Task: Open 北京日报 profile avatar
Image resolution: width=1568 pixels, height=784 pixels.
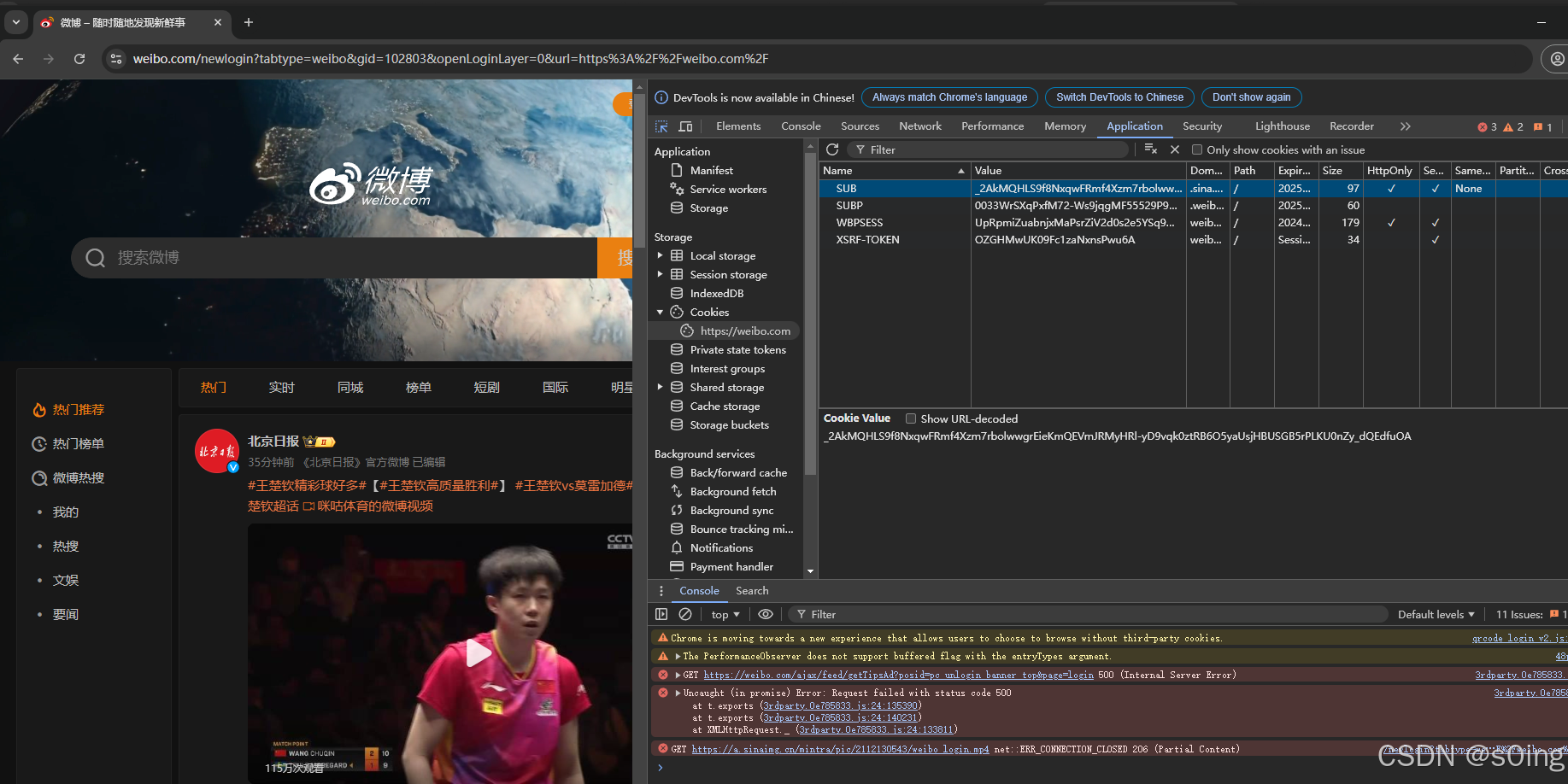Action: pos(217,451)
